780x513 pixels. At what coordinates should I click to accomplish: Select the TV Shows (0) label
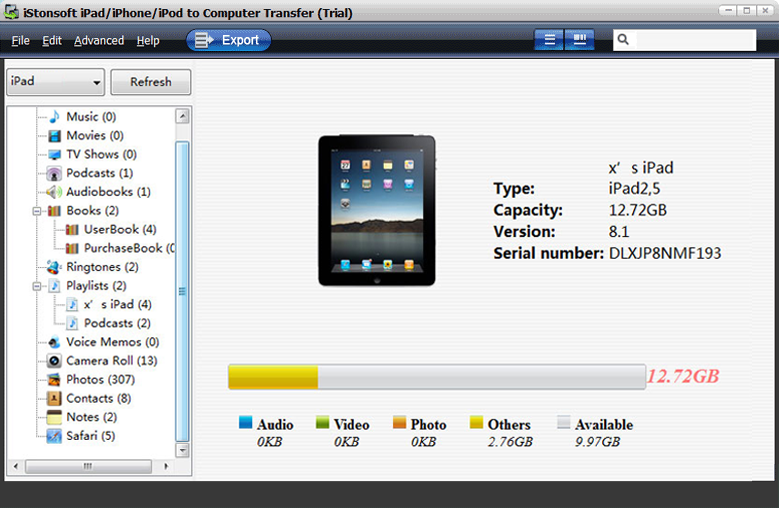[x=101, y=155]
